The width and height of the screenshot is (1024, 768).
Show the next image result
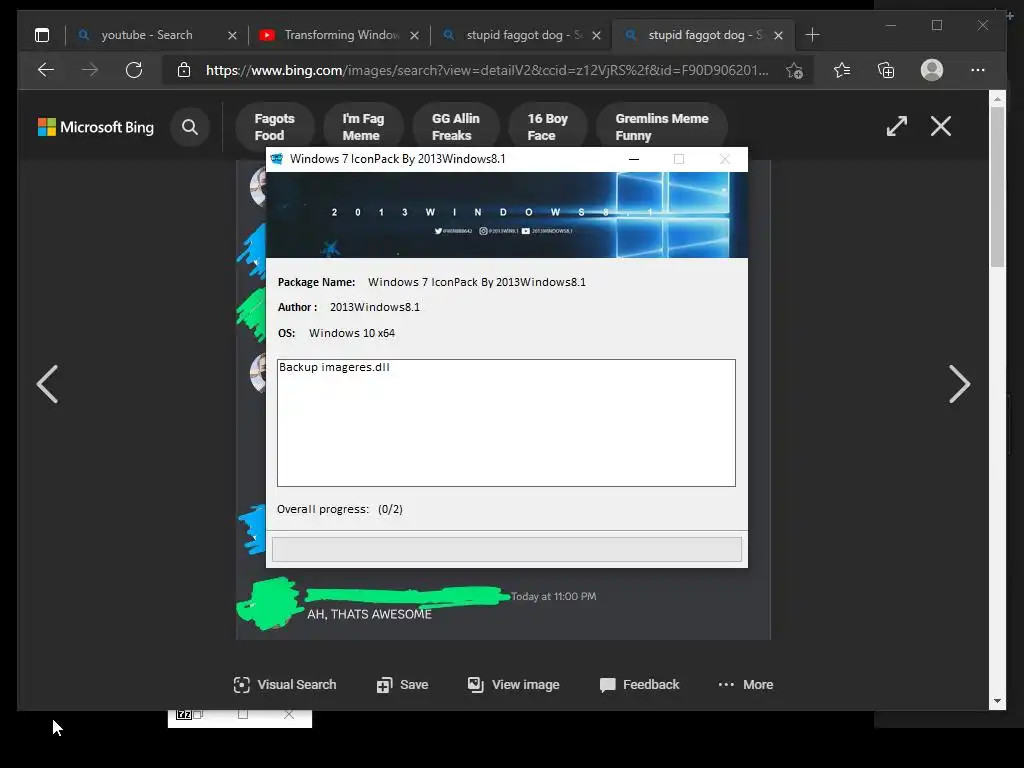pyautogui.click(x=959, y=384)
